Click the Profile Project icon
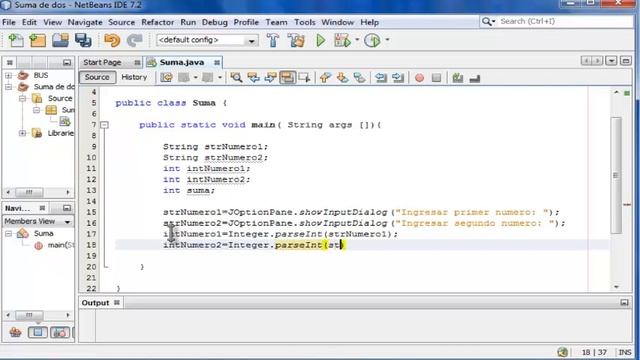Image resolution: width=640 pixels, height=360 pixels. click(x=372, y=40)
